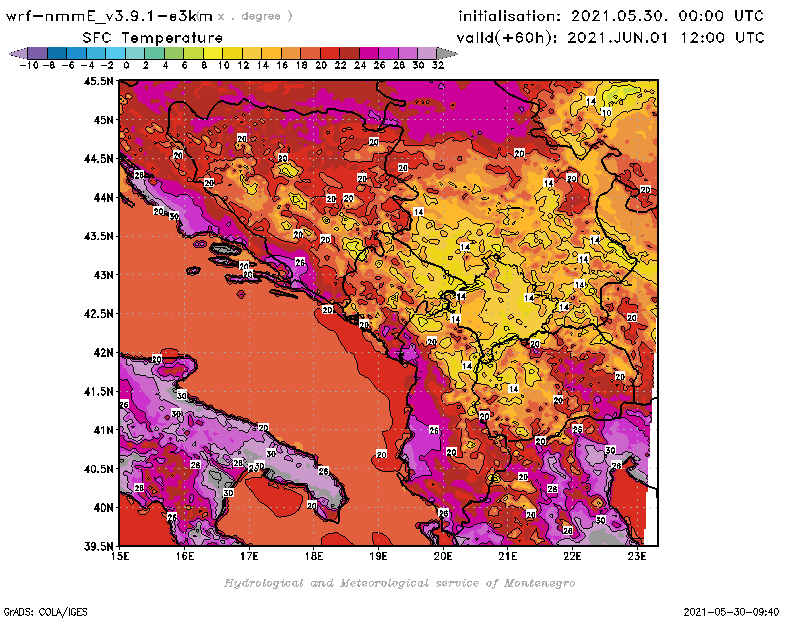800x618 pixels.
Task: Click the '45N' latitude axis label
Action: coord(104,120)
